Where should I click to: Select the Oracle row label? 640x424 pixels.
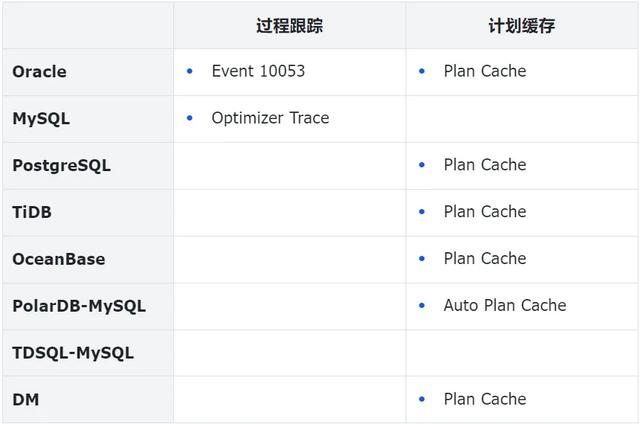(40, 72)
